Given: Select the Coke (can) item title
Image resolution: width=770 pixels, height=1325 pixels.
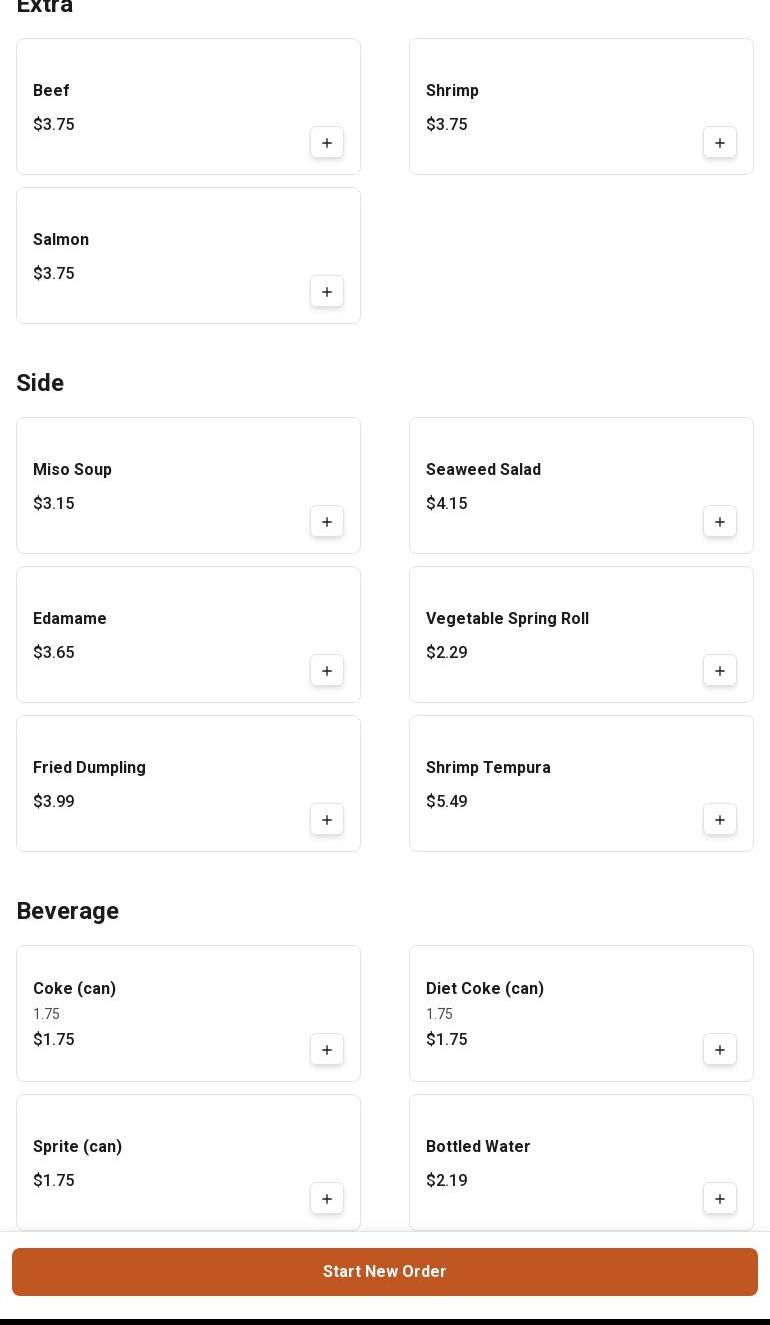Looking at the screenshot, I should click(x=75, y=989).
